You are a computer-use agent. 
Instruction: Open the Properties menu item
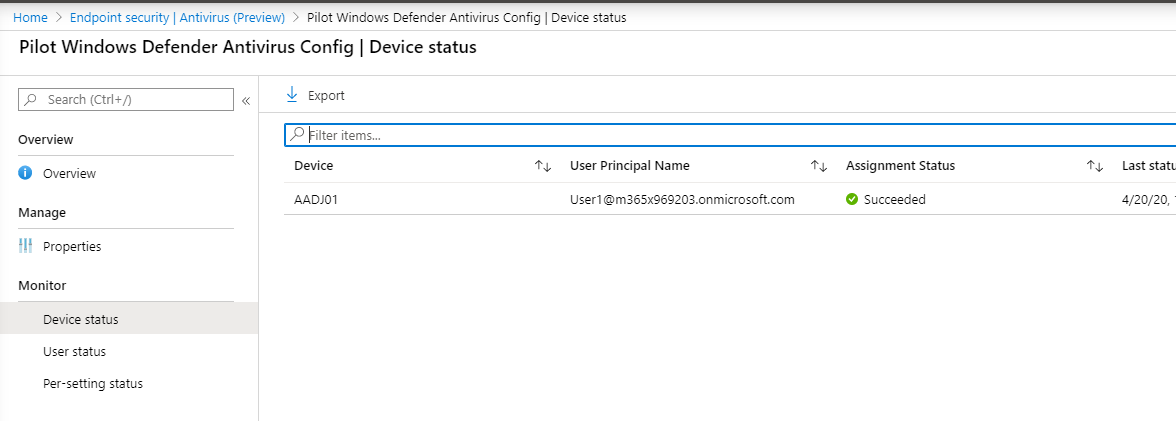72,246
